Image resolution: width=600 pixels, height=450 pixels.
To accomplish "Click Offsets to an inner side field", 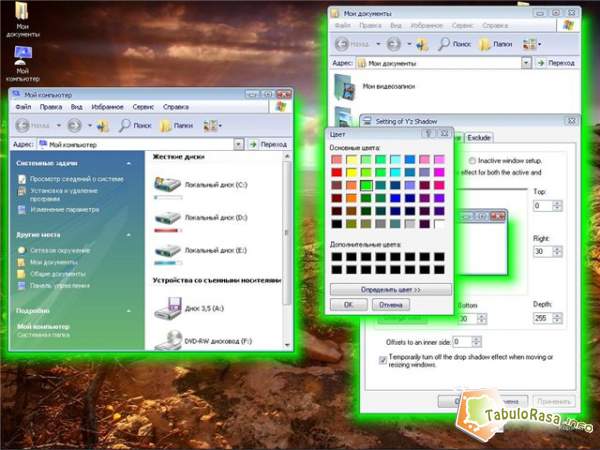I will point(462,341).
